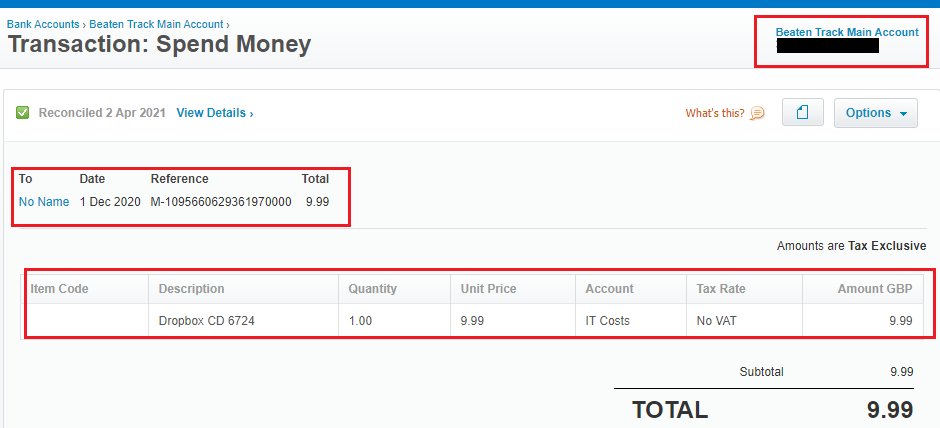Viewport: 940px width, 428px height.
Task: Click the Unit Price 9.99 cell
Action: [513, 321]
